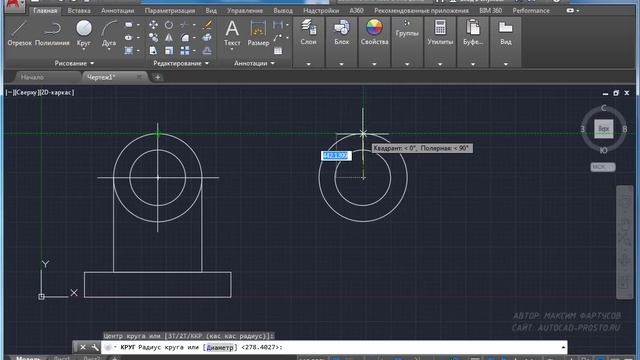
Task: Activate the Trim edit tool
Action: [x=184, y=25]
